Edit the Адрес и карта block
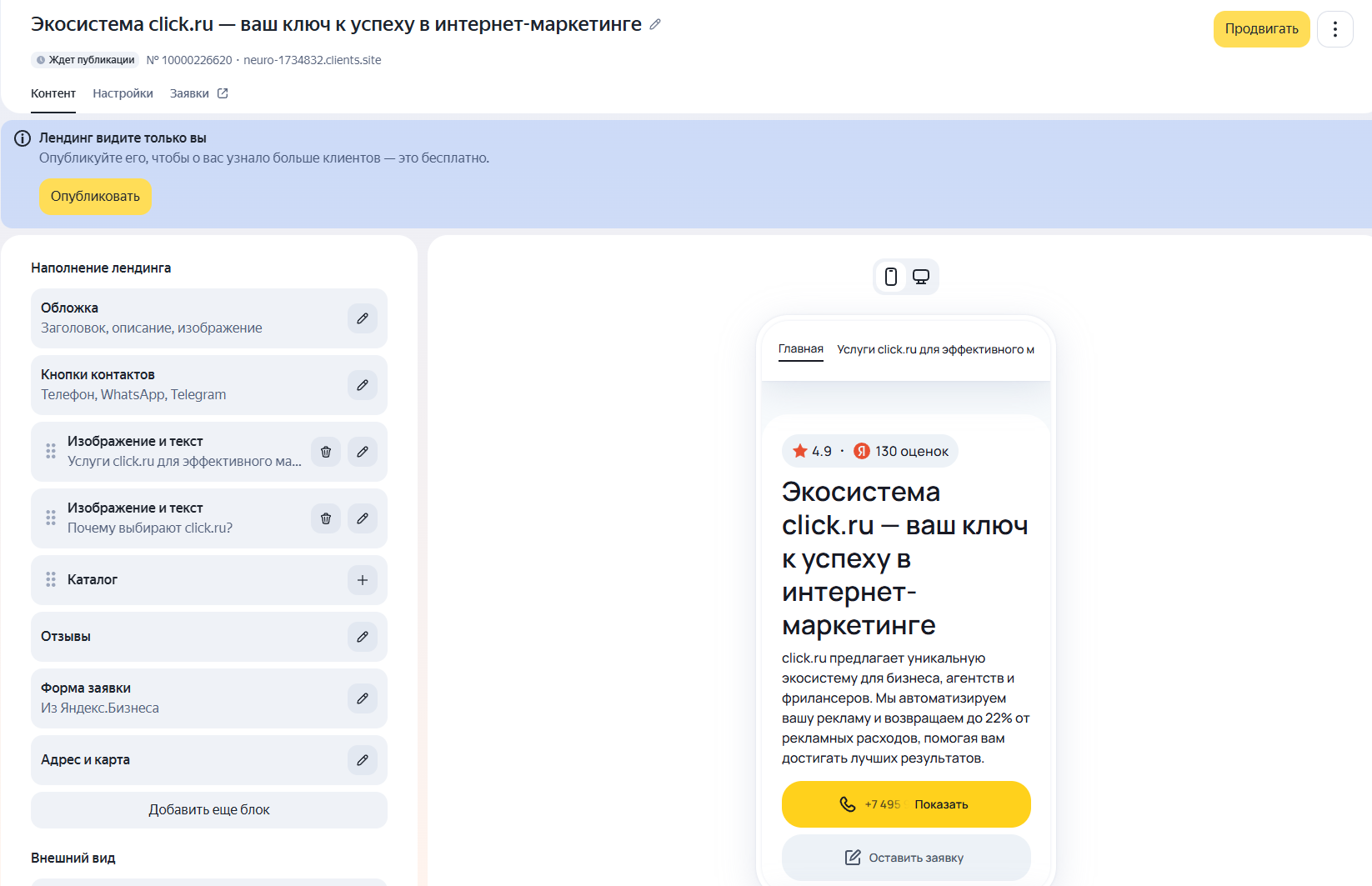The height and width of the screenshot is (886, 1372). pyautogui.click(x=363, y=760)
